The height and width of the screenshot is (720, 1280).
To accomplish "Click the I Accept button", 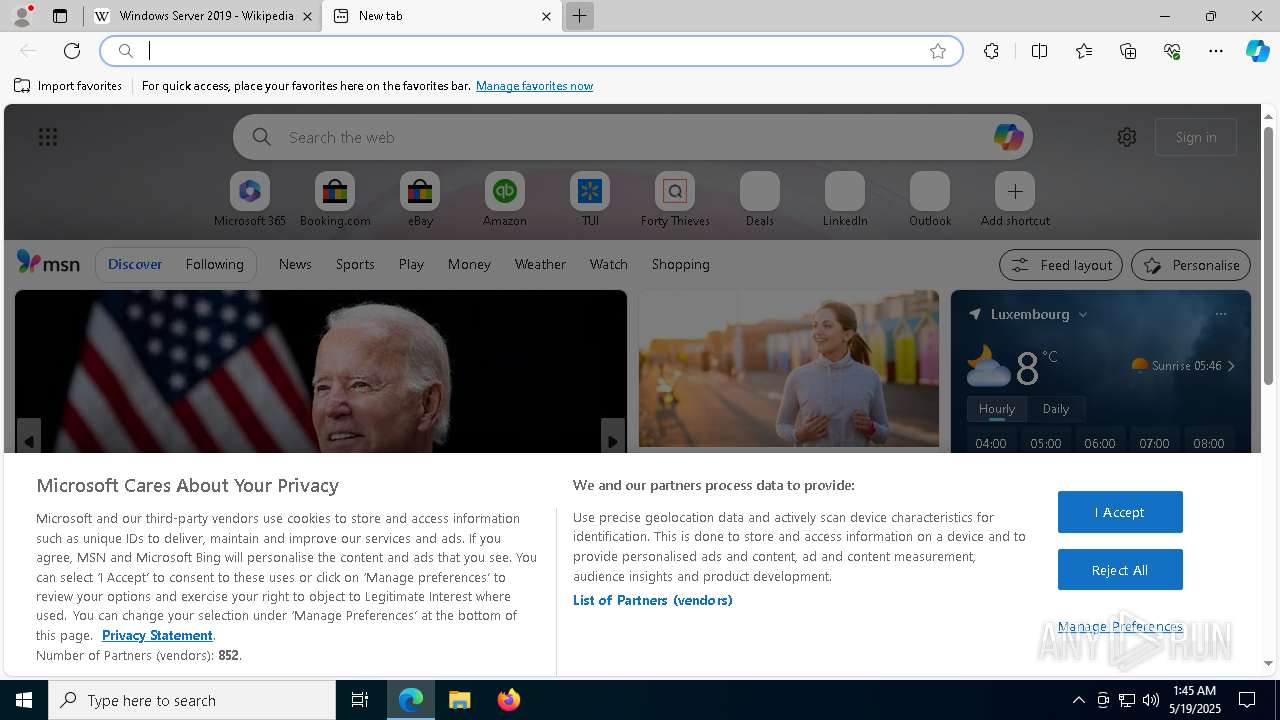I will point(1120,512).
